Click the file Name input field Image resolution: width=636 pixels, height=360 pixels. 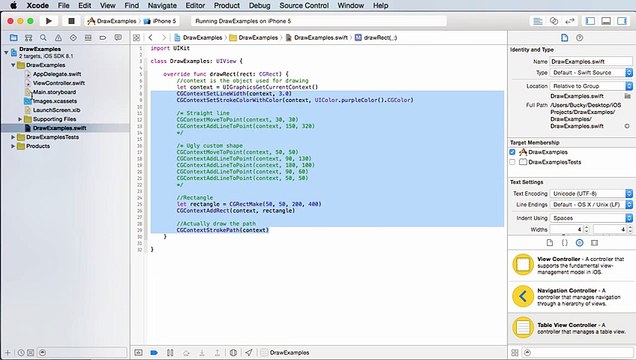[591, 62]
